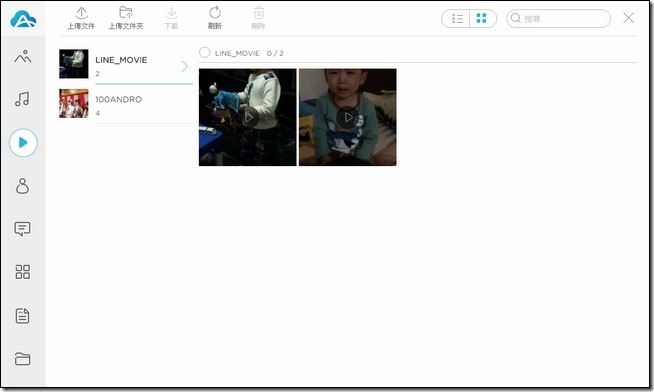Play the video with blue toy figure
This screenshot has width=654, height=392.
click(x=248, y=117)
